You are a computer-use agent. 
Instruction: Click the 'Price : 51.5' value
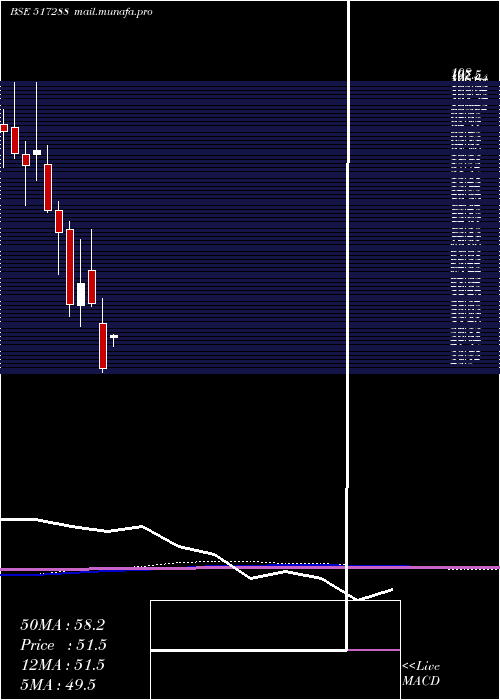[63, 645]
